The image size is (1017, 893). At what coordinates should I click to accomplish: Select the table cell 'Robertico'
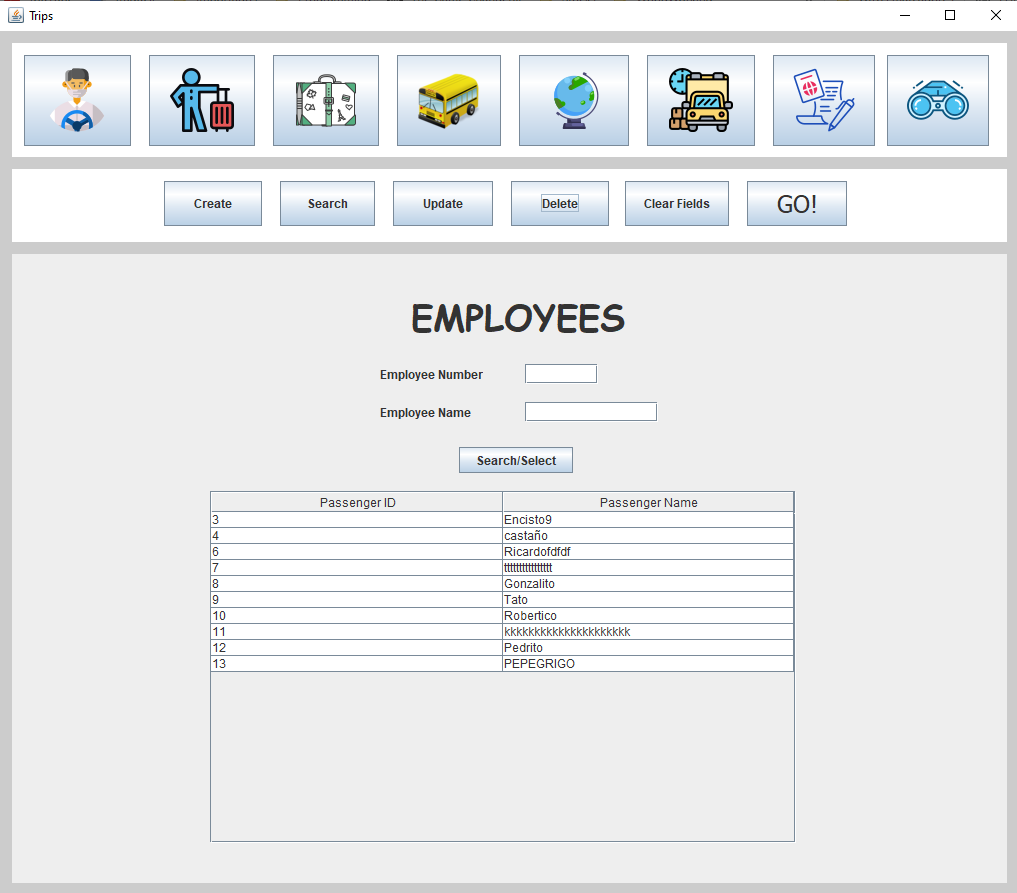click(x=648, y=615)
